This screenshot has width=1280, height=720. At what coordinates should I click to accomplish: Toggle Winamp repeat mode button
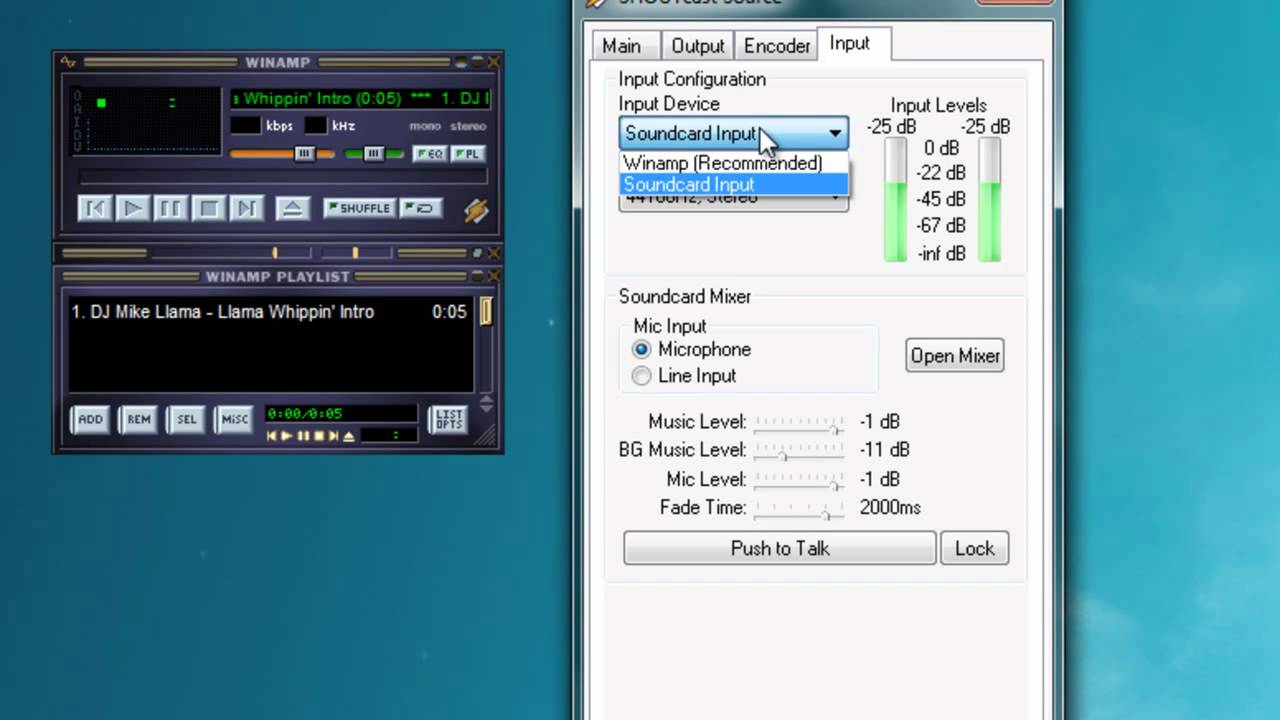click(x=421, y=208)
